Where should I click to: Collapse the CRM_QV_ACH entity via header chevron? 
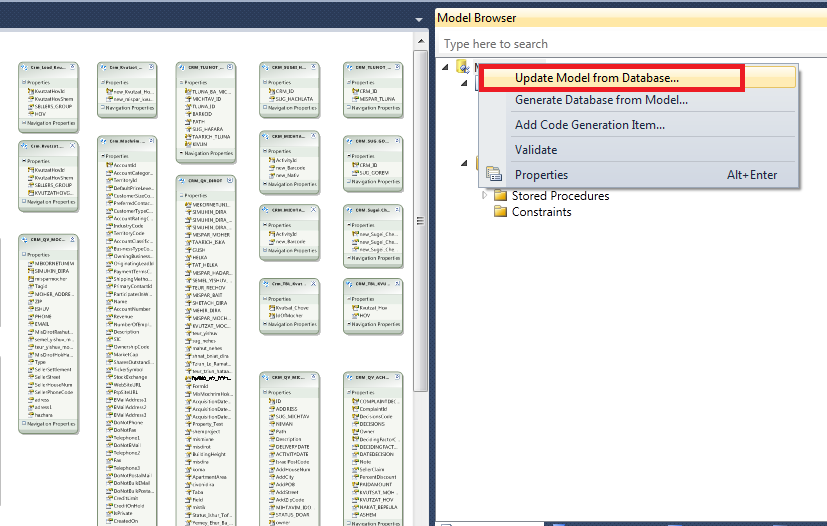398,377
